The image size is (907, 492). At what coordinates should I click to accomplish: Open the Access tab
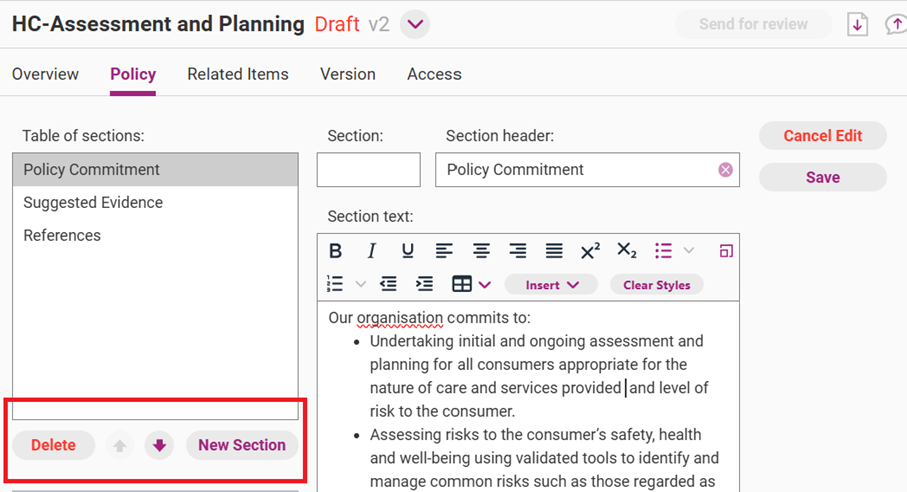pos(434,74)
